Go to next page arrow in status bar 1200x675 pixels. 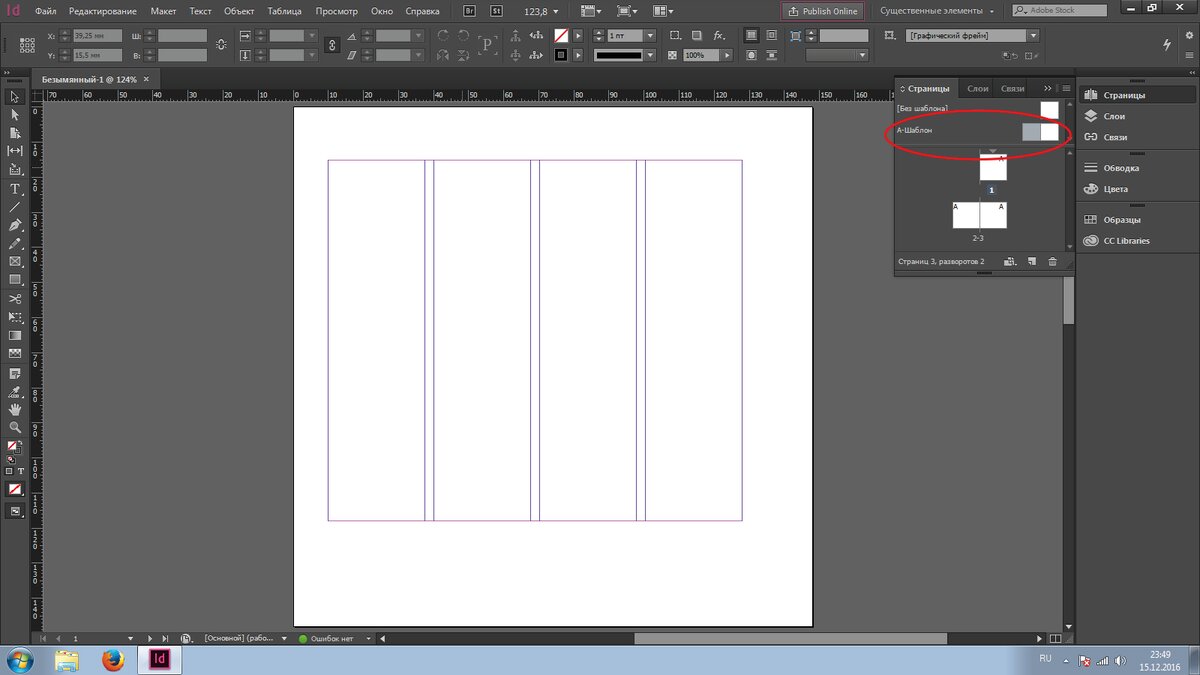150,637
